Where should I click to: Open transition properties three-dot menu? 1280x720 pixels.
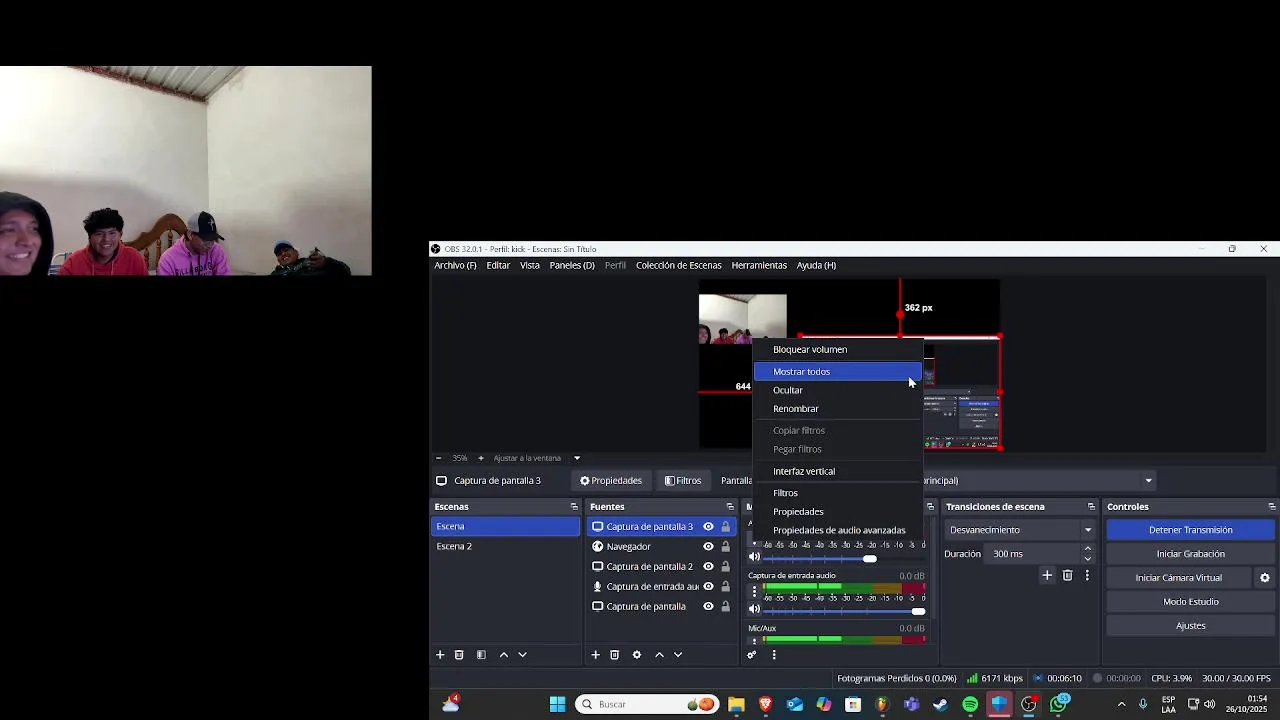(x=1087, y=575)
